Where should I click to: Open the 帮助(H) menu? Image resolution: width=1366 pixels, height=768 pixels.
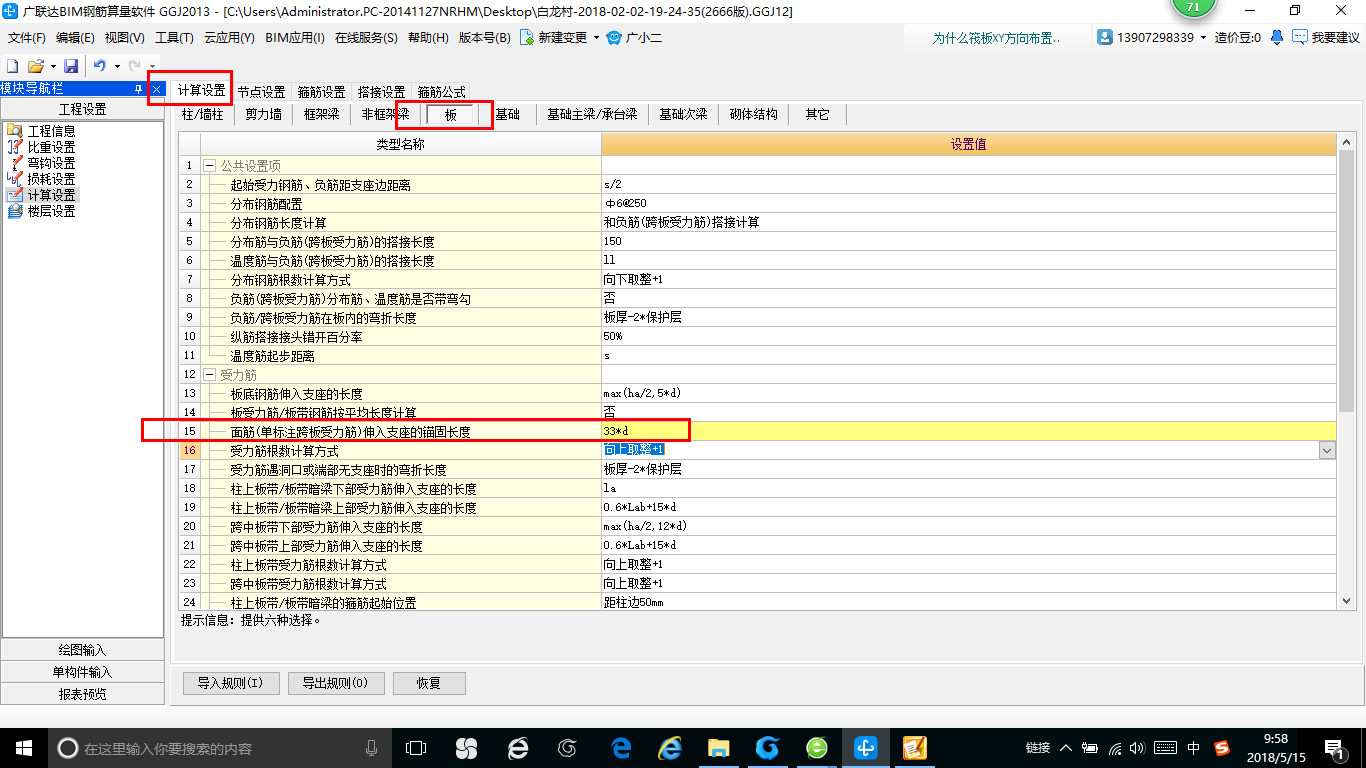[428, 38]
